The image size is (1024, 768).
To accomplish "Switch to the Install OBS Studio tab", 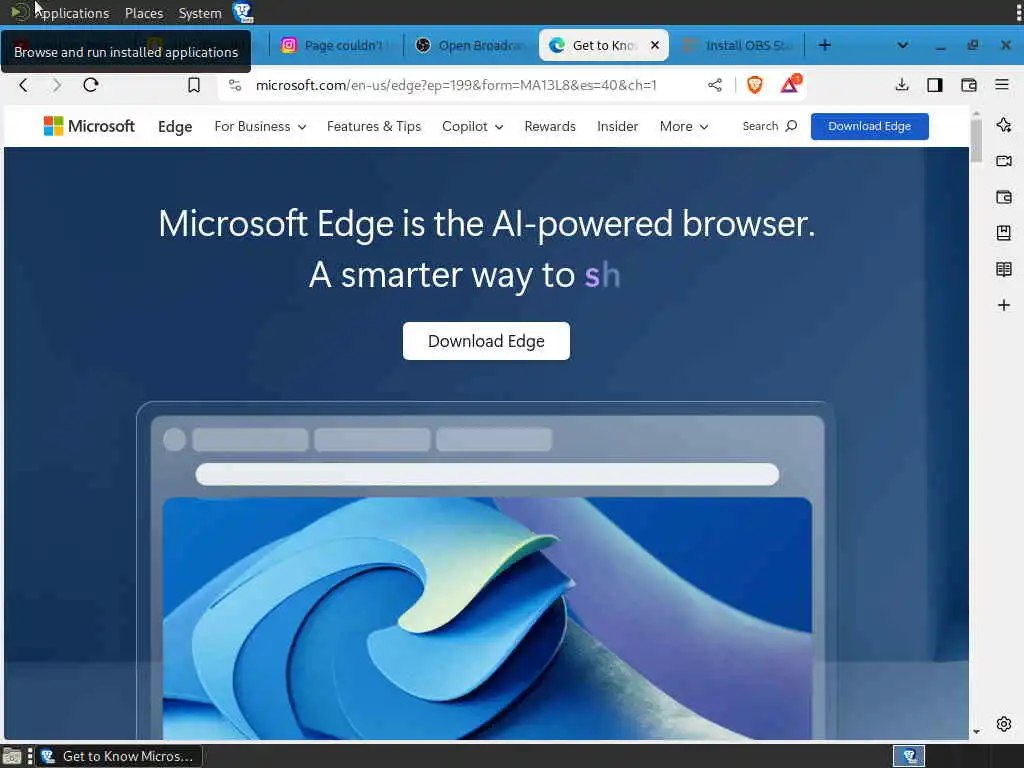I will click(x=737, y=45).
